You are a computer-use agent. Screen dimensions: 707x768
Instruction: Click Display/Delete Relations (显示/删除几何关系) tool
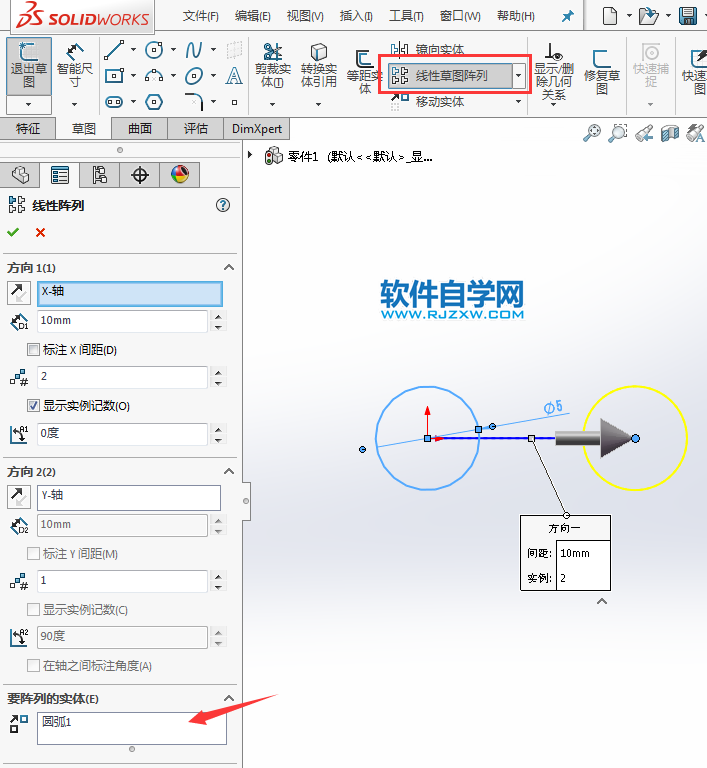click(x=554, y=72)
